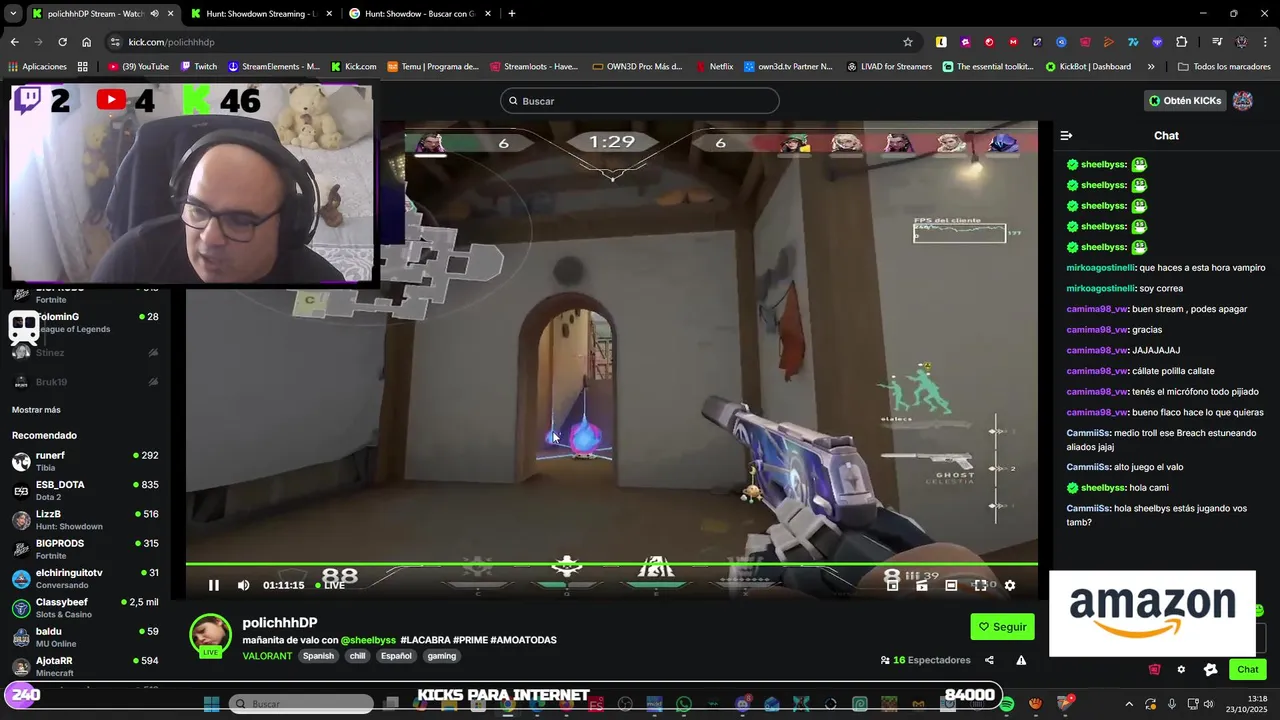The height and width of the screenshot is (720, 1280).
Task: Mute the polichhhDP tab audio icon
Action: 154,14
